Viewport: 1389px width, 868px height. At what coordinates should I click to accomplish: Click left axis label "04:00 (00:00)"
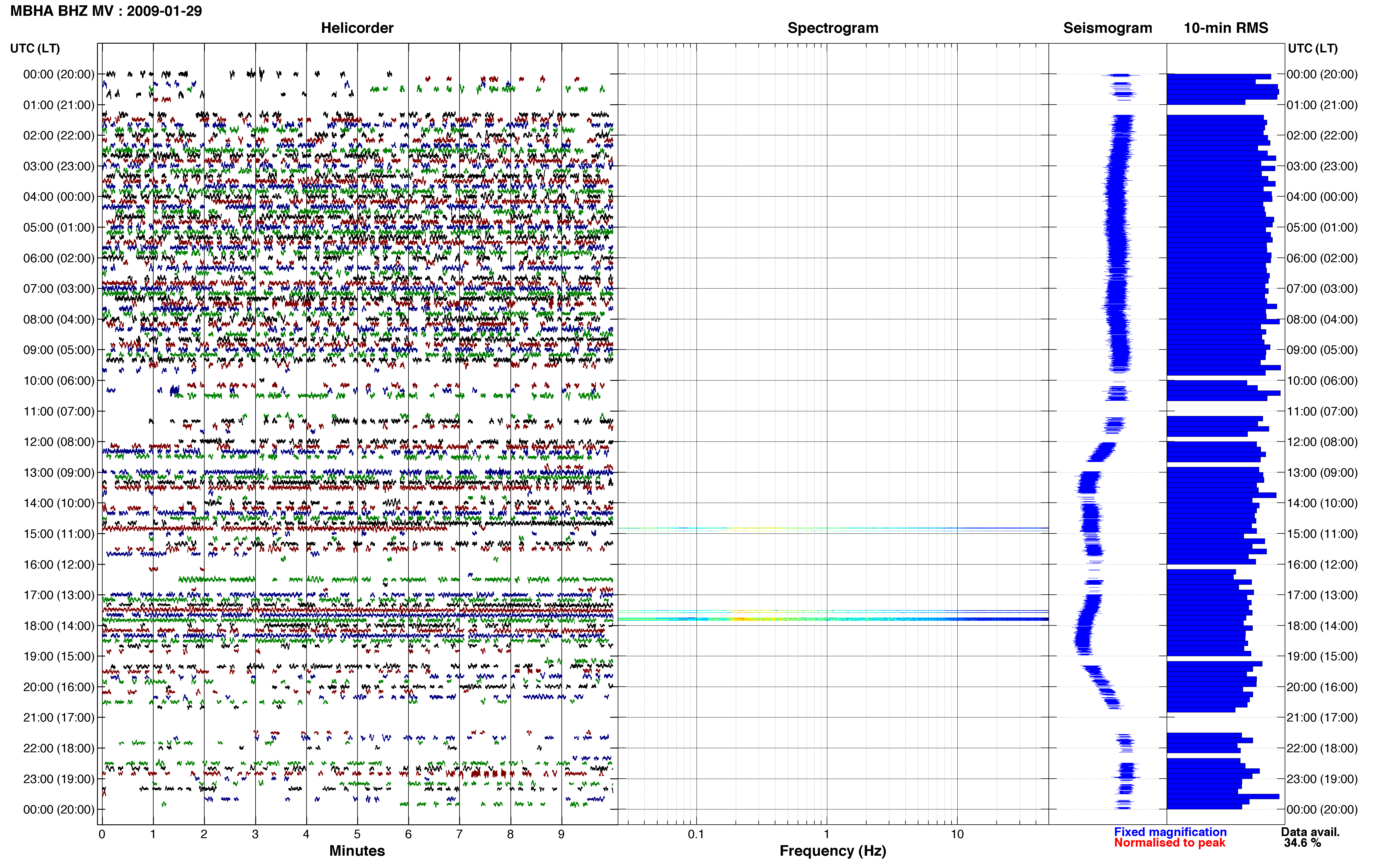[x=59, y=197]
